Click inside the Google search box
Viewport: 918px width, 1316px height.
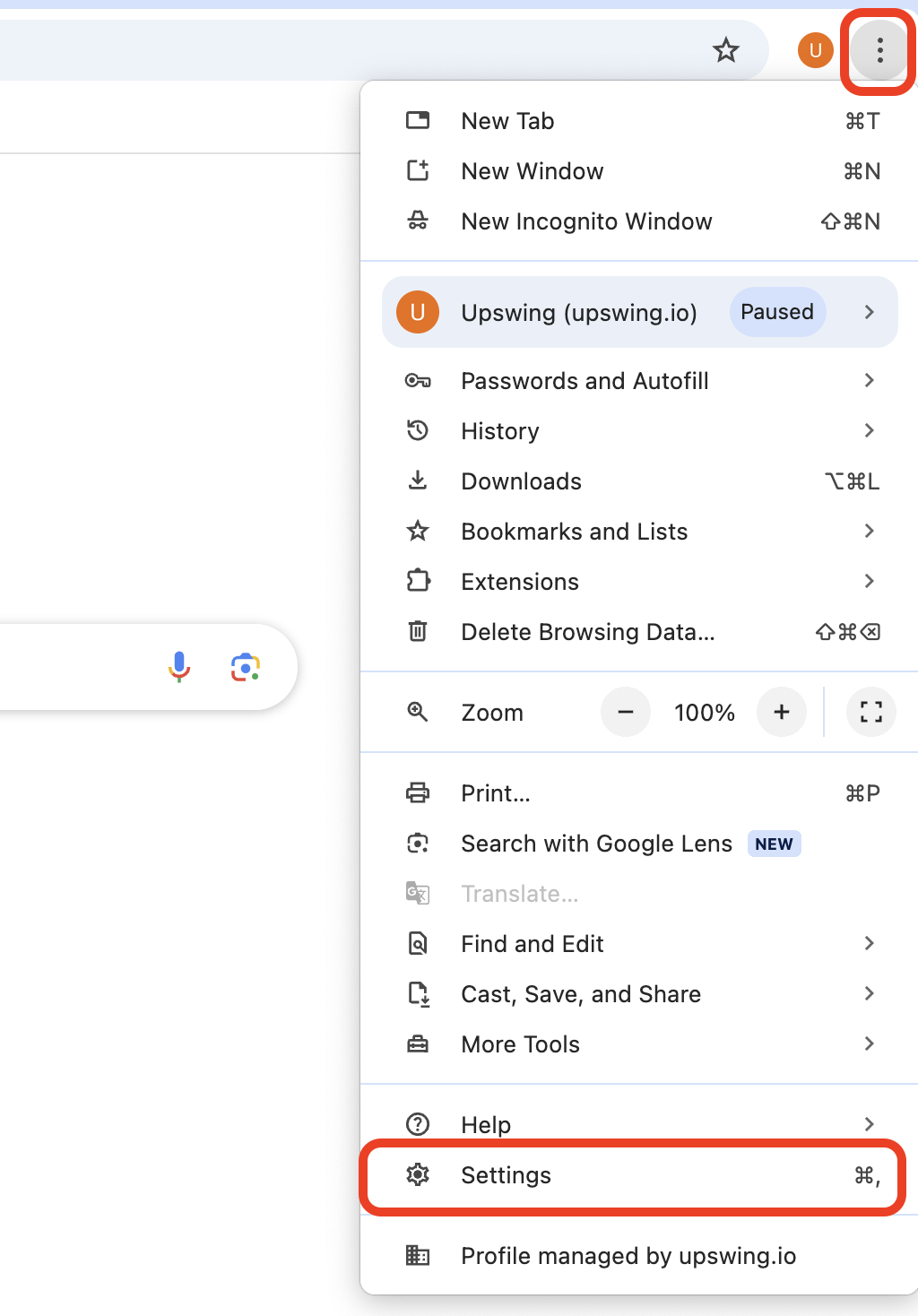click(x=148, y=667)
